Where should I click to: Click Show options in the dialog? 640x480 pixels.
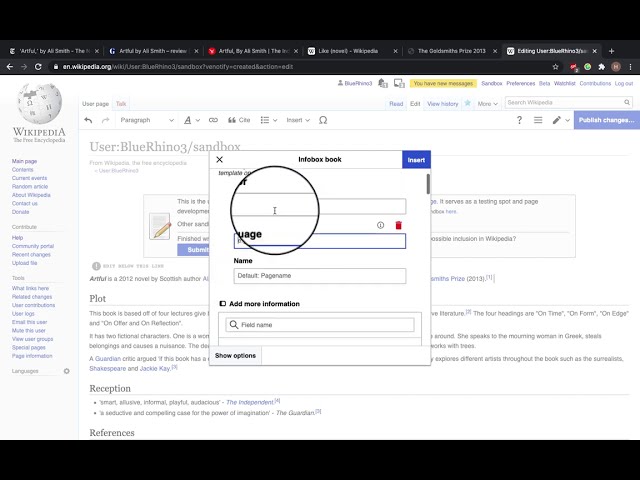pyautogui.click(x=236, y=356)
